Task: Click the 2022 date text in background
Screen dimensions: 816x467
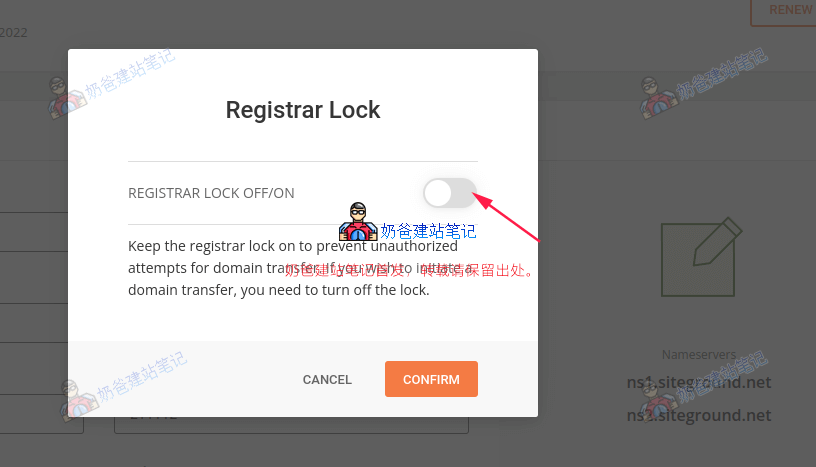Action: point(14,33)
